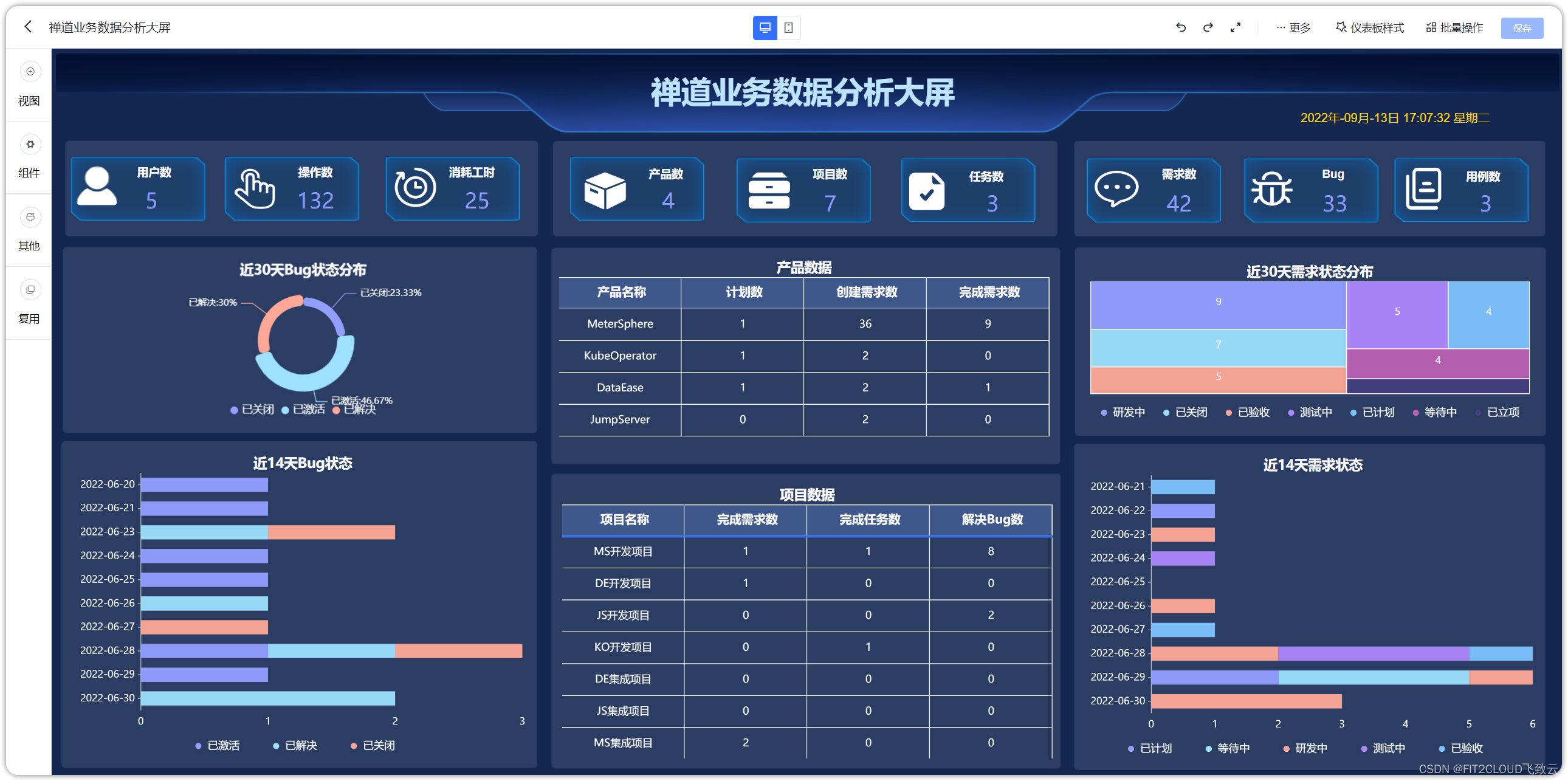The image size is (1568, 781).
Task: Switch to mobile preview mode
Action: coord(789,28)
